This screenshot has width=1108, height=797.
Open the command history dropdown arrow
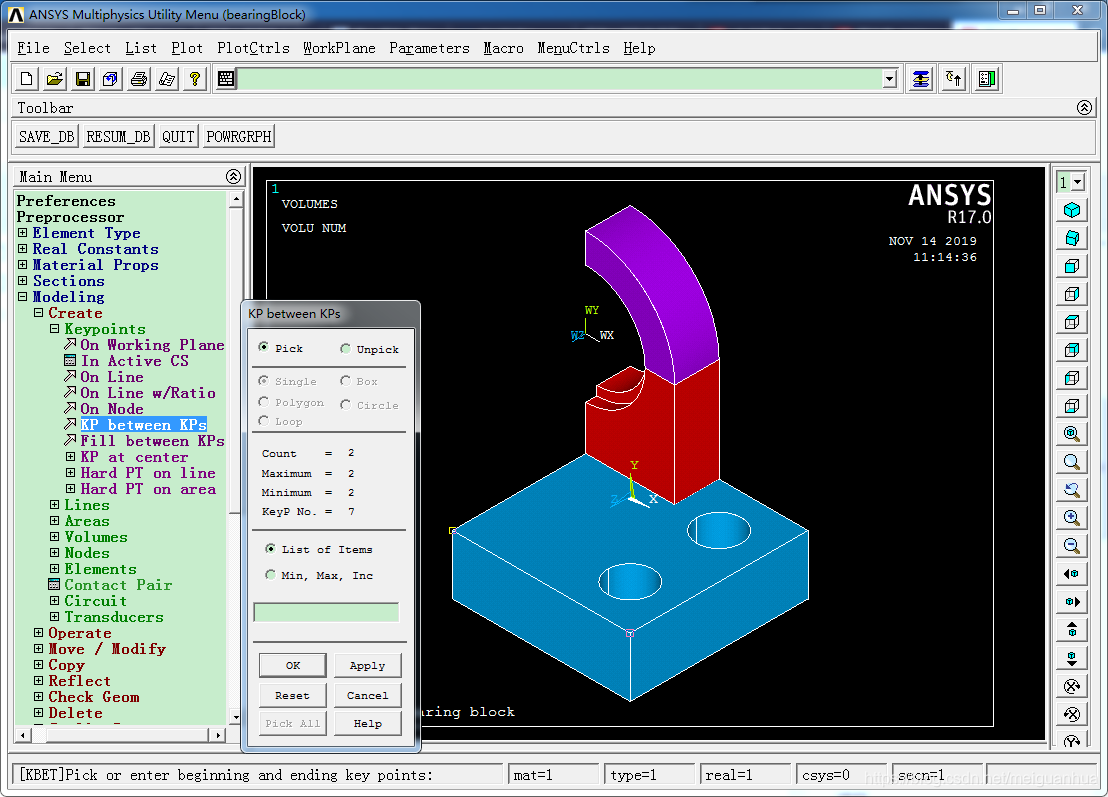(x=890, y=79)
